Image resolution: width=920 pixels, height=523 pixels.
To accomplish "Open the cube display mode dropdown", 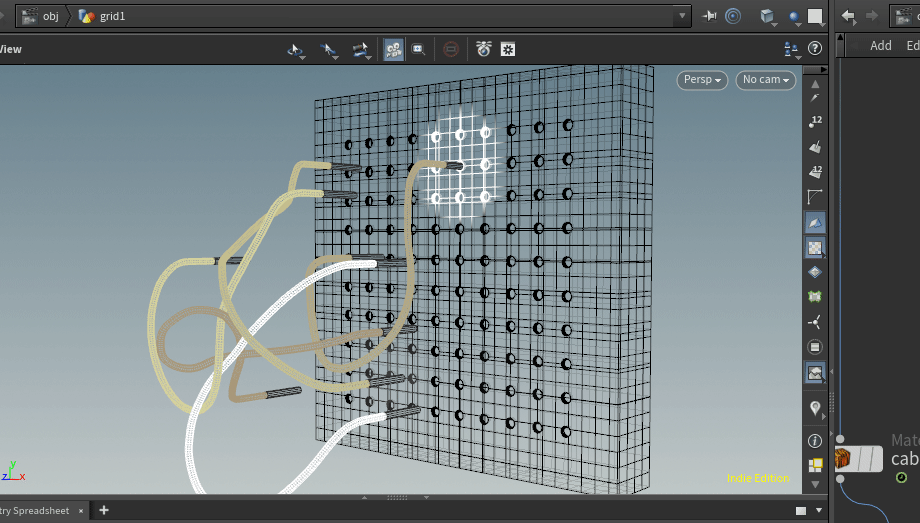I will 768,16.
